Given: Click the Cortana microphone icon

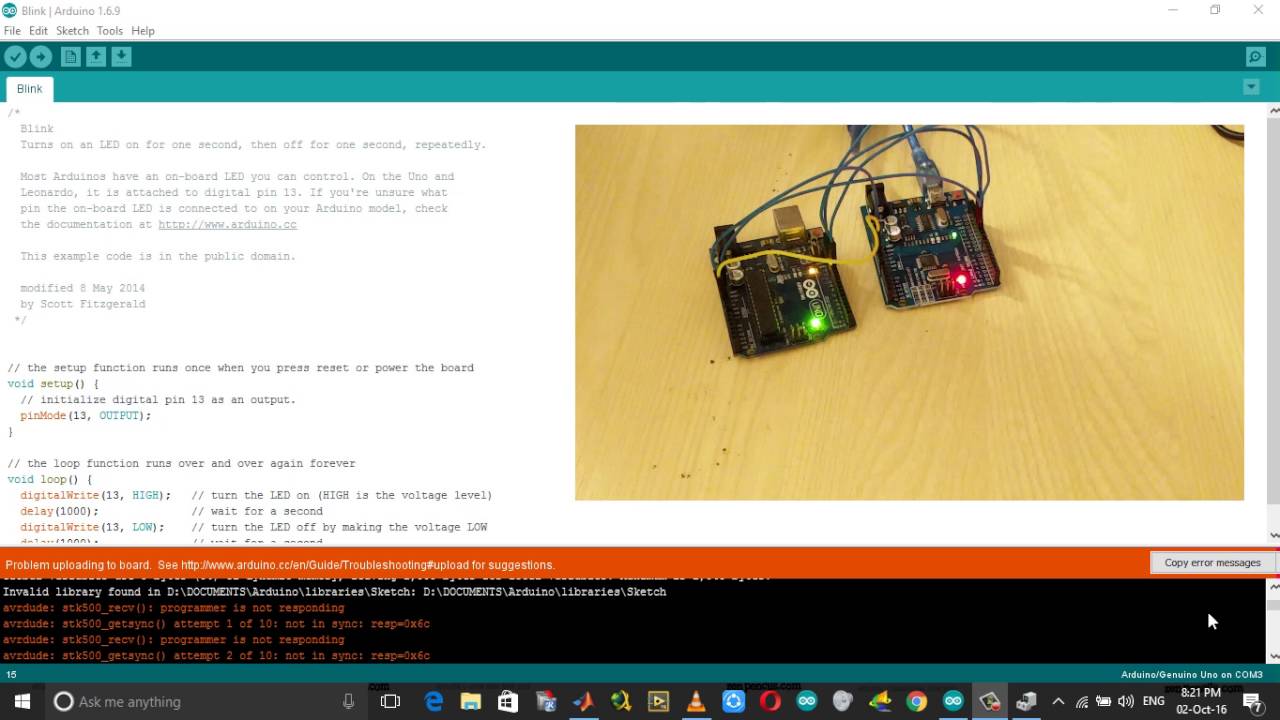Looking at the screenshot, I should tap(348, 701).
